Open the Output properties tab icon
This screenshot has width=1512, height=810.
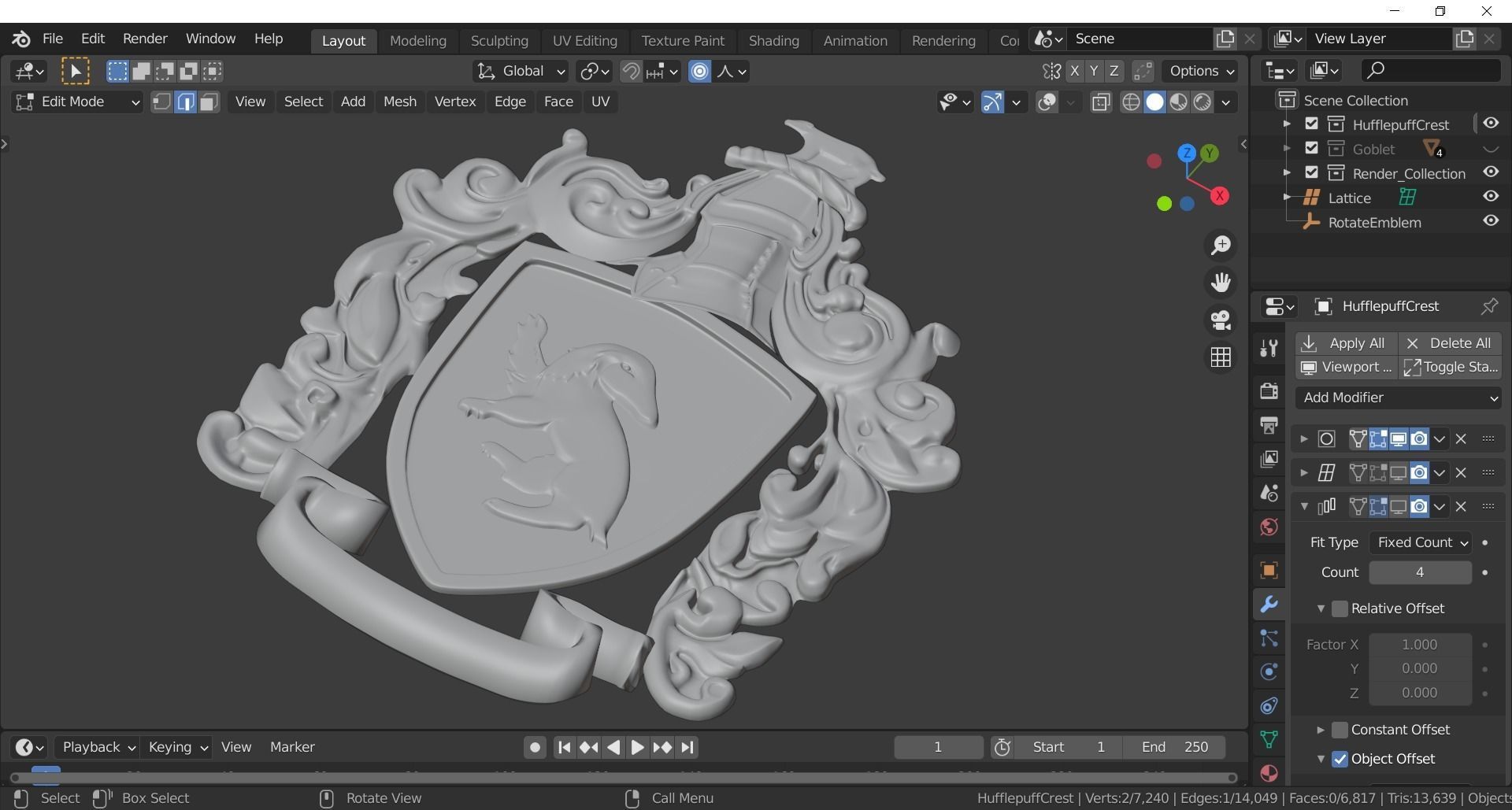(1269, 425)
